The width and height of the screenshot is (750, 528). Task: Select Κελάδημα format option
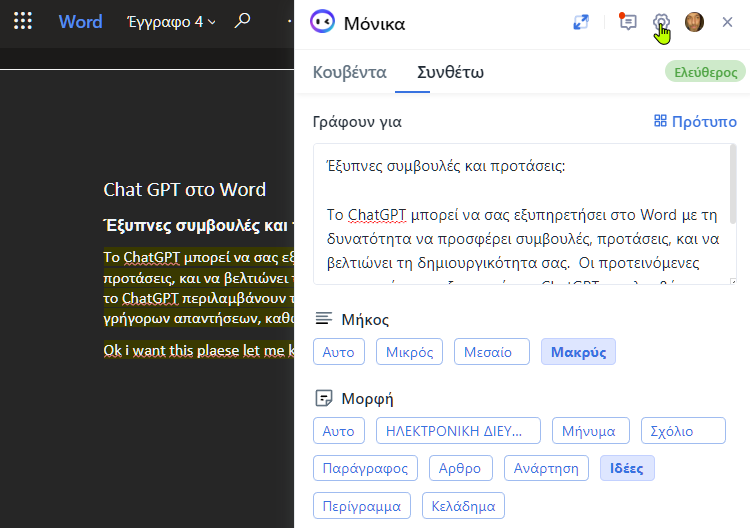click(x=463, y=506)
